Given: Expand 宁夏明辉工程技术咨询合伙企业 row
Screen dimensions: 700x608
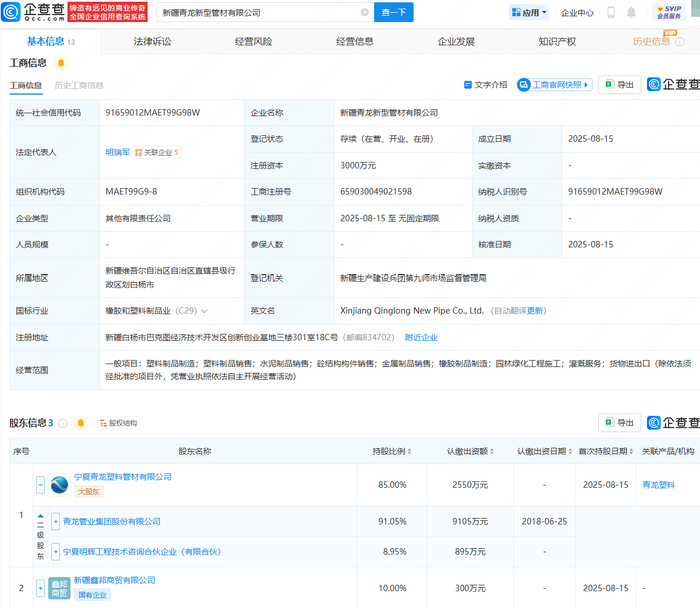Looking at the screenshot, I should tap(55, 552).
